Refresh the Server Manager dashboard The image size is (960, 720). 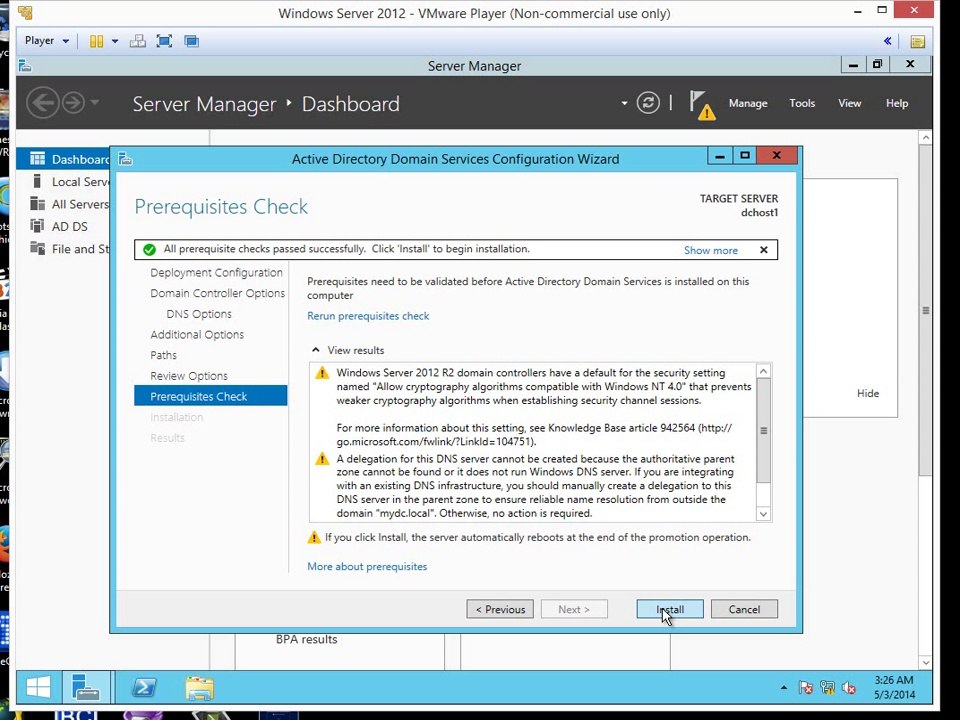pos(648,103)
